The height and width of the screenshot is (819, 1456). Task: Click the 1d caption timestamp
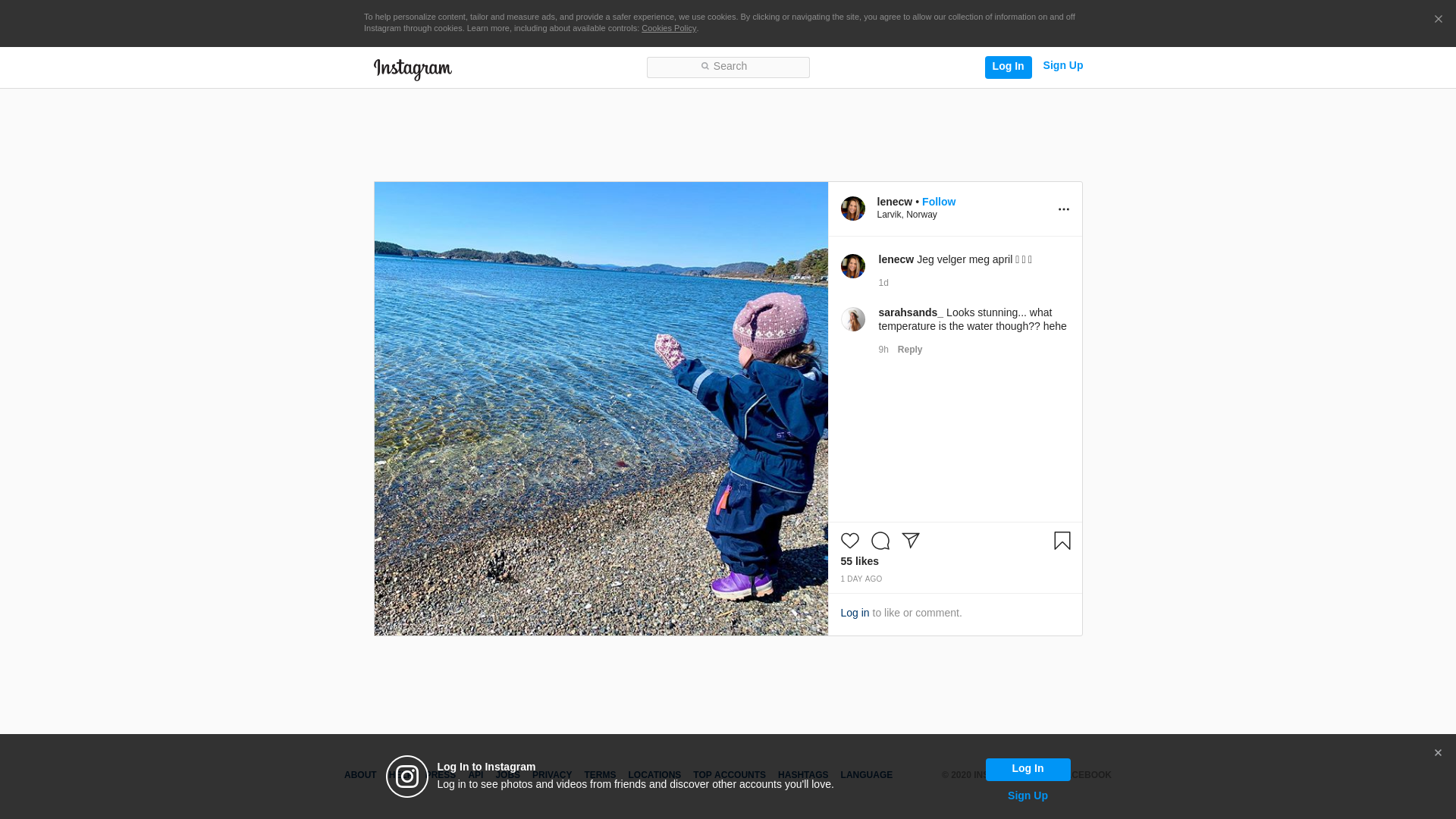click(x=883, y=283)
